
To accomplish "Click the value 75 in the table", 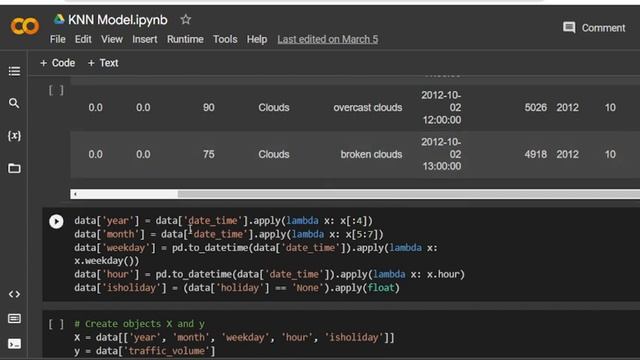I will [x=209, y=154].
